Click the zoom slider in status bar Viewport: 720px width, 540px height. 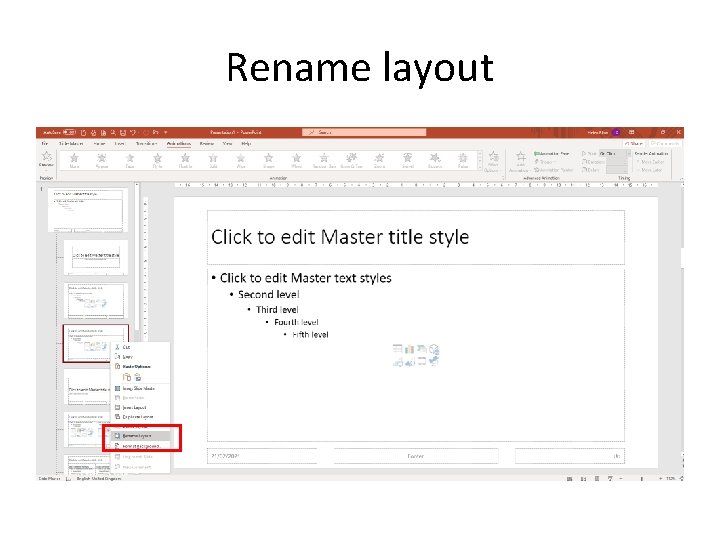tap(641, 478)
